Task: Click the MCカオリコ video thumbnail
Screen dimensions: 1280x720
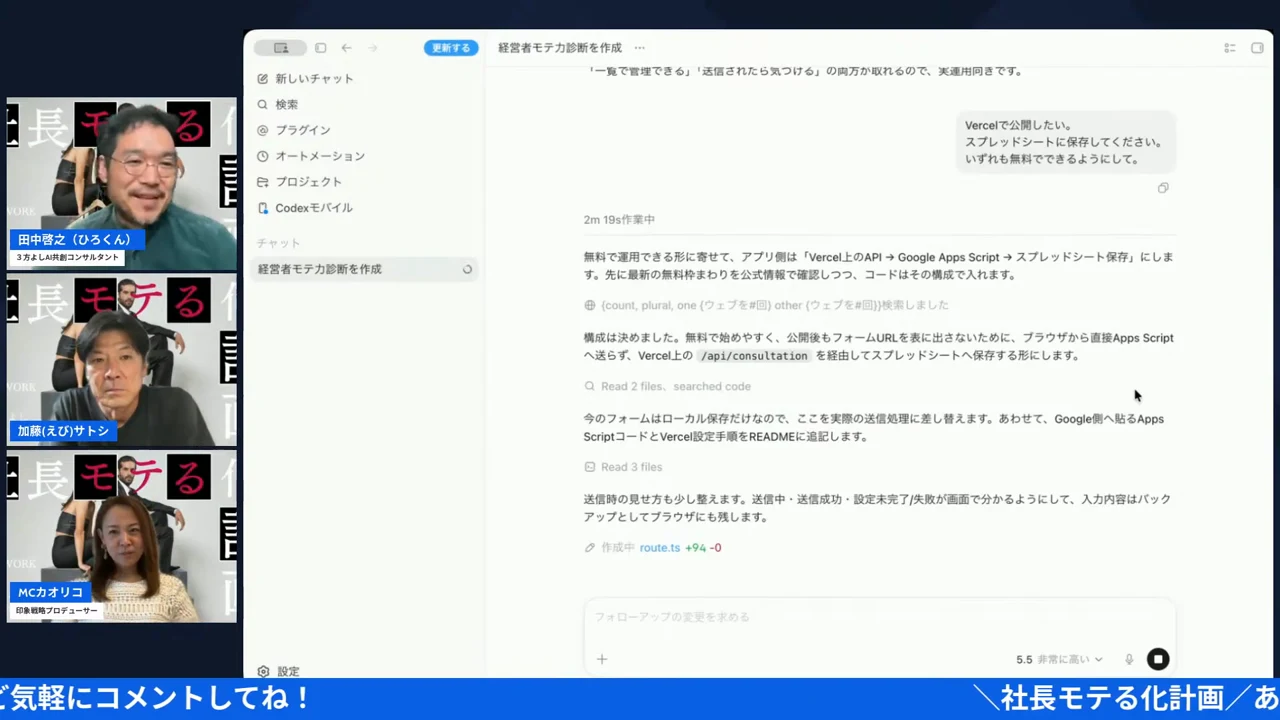Action: point(122,536)
